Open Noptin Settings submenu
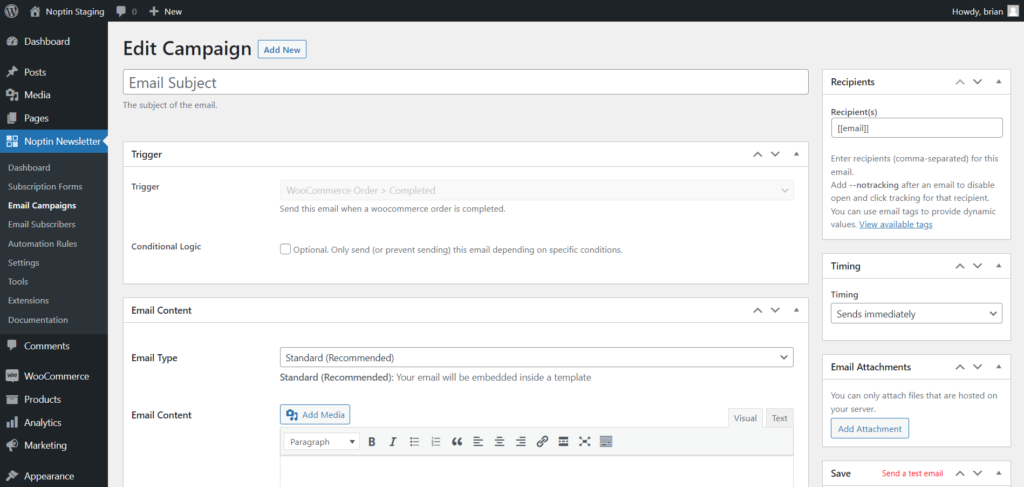Screen dimensions: 1024x487 coord(24,262)
